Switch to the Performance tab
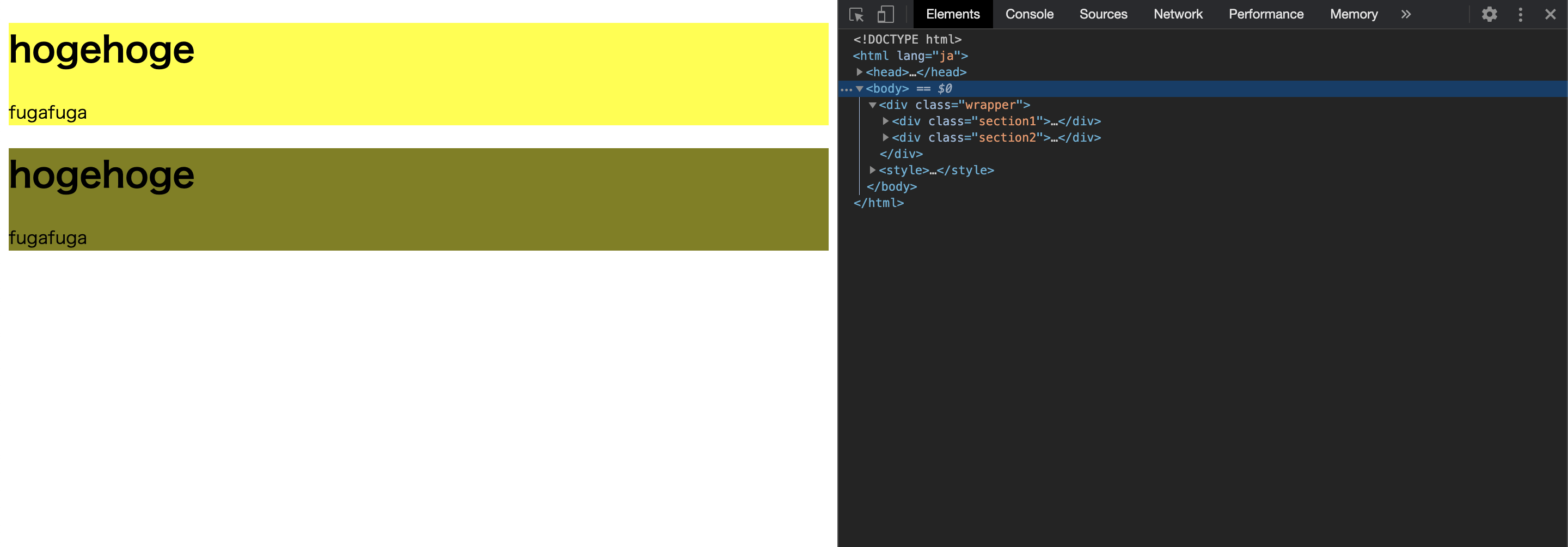 1265,14
